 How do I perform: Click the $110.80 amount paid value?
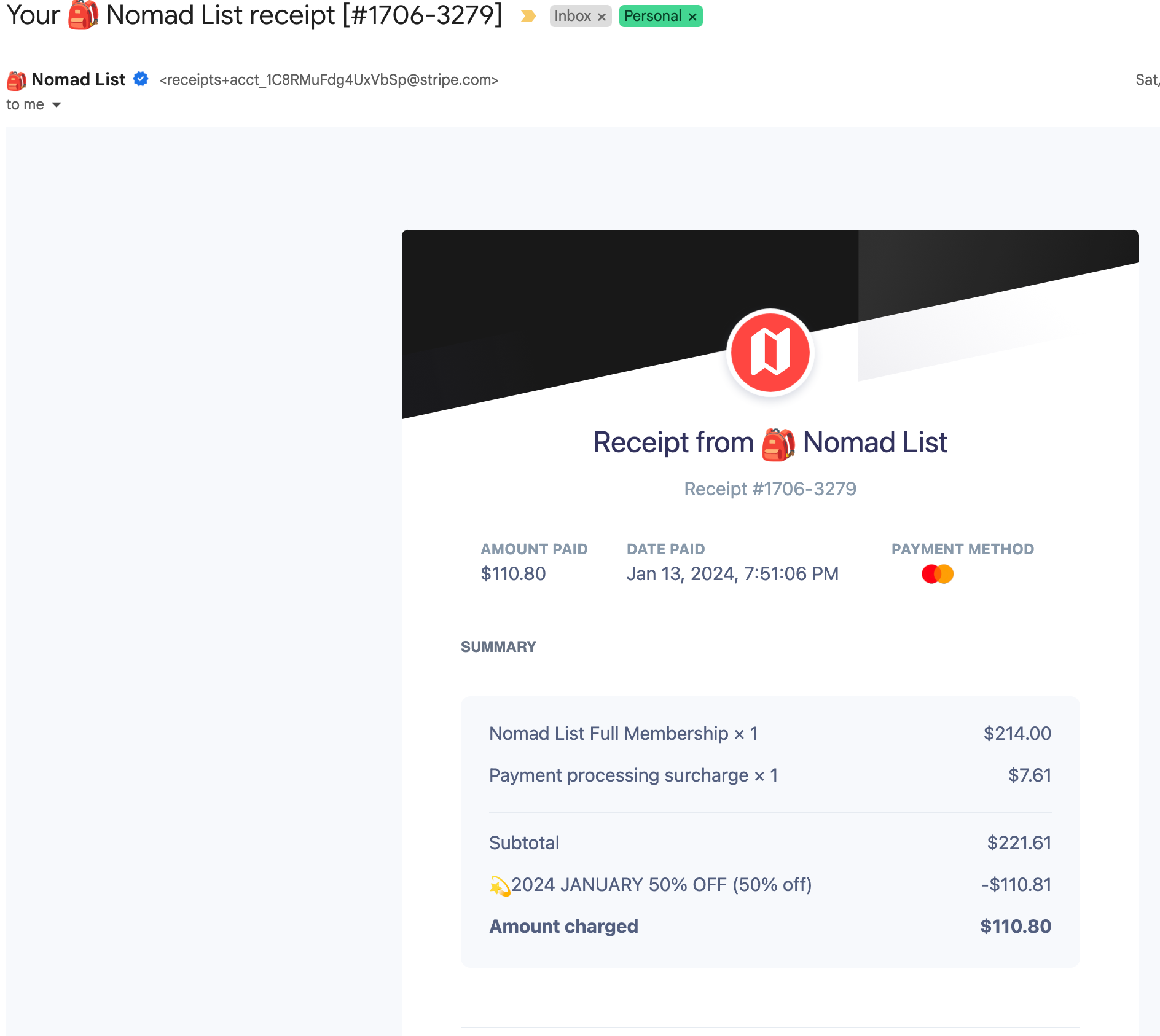click(513, 573)
